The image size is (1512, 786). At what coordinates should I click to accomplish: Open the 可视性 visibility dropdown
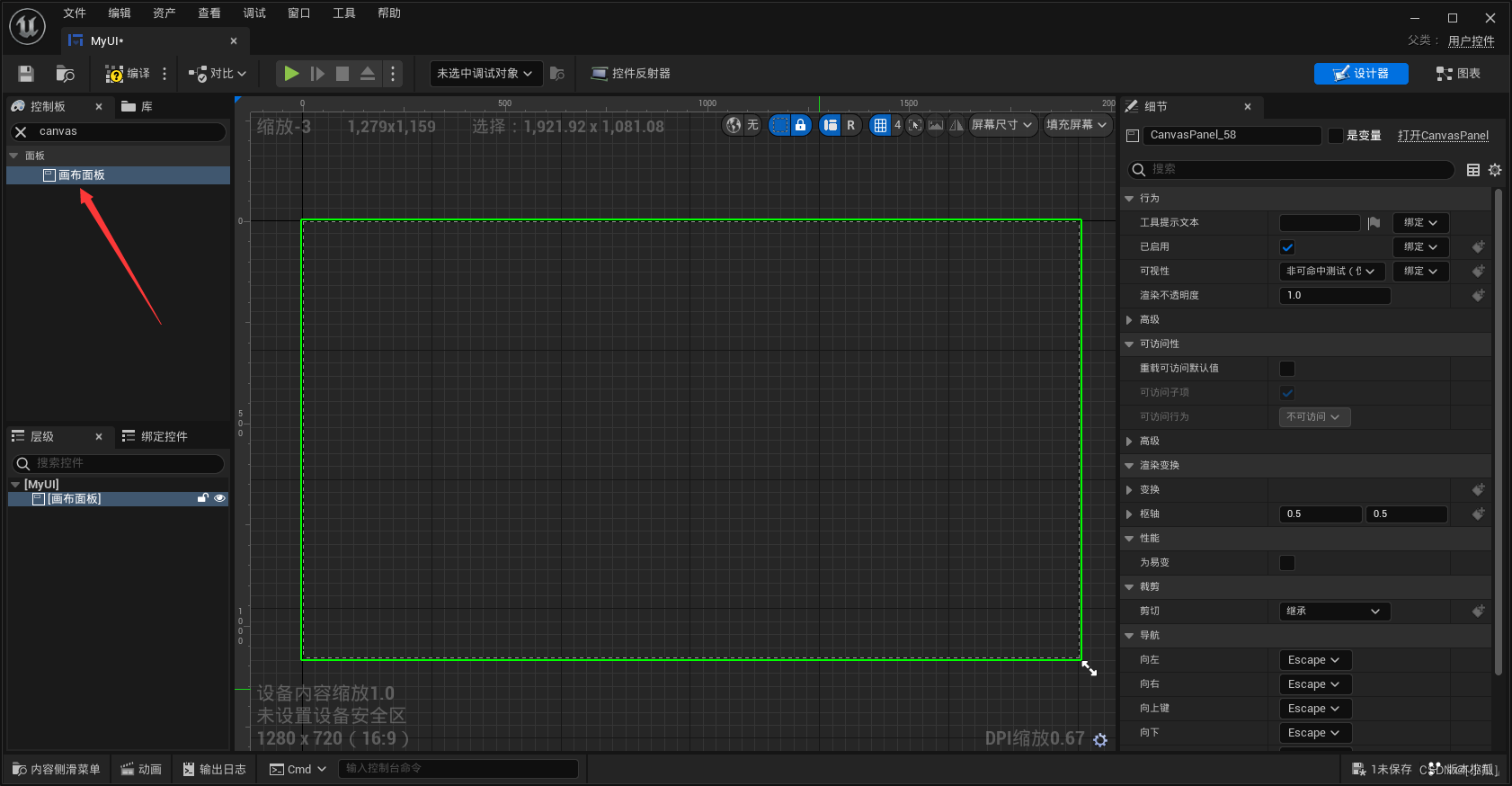(1331, 272)
